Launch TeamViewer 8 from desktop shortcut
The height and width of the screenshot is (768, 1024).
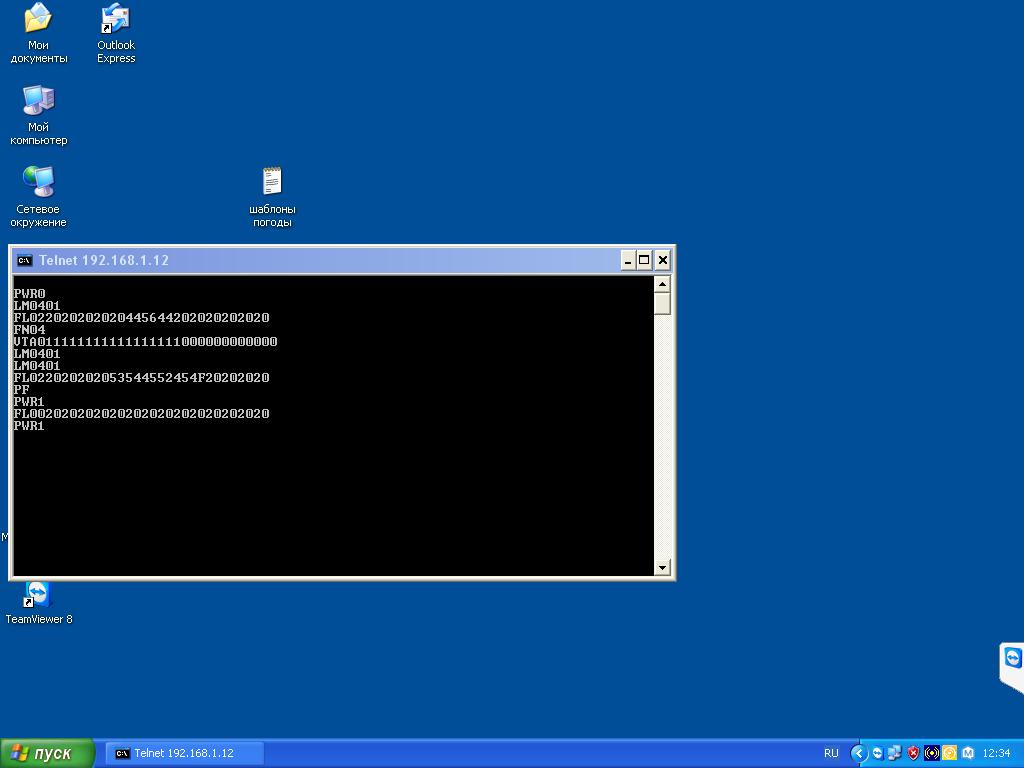pos(38,595)
